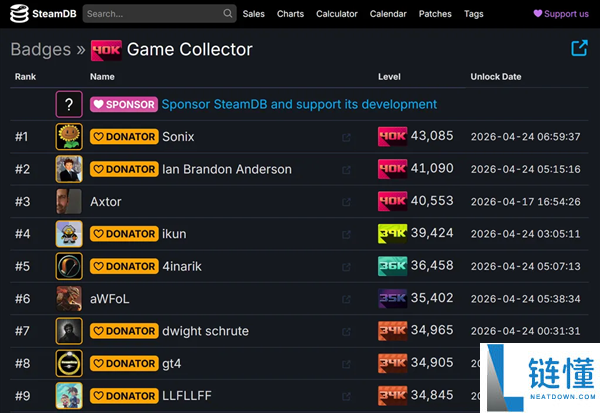Click the Name column header

[102, 77]
